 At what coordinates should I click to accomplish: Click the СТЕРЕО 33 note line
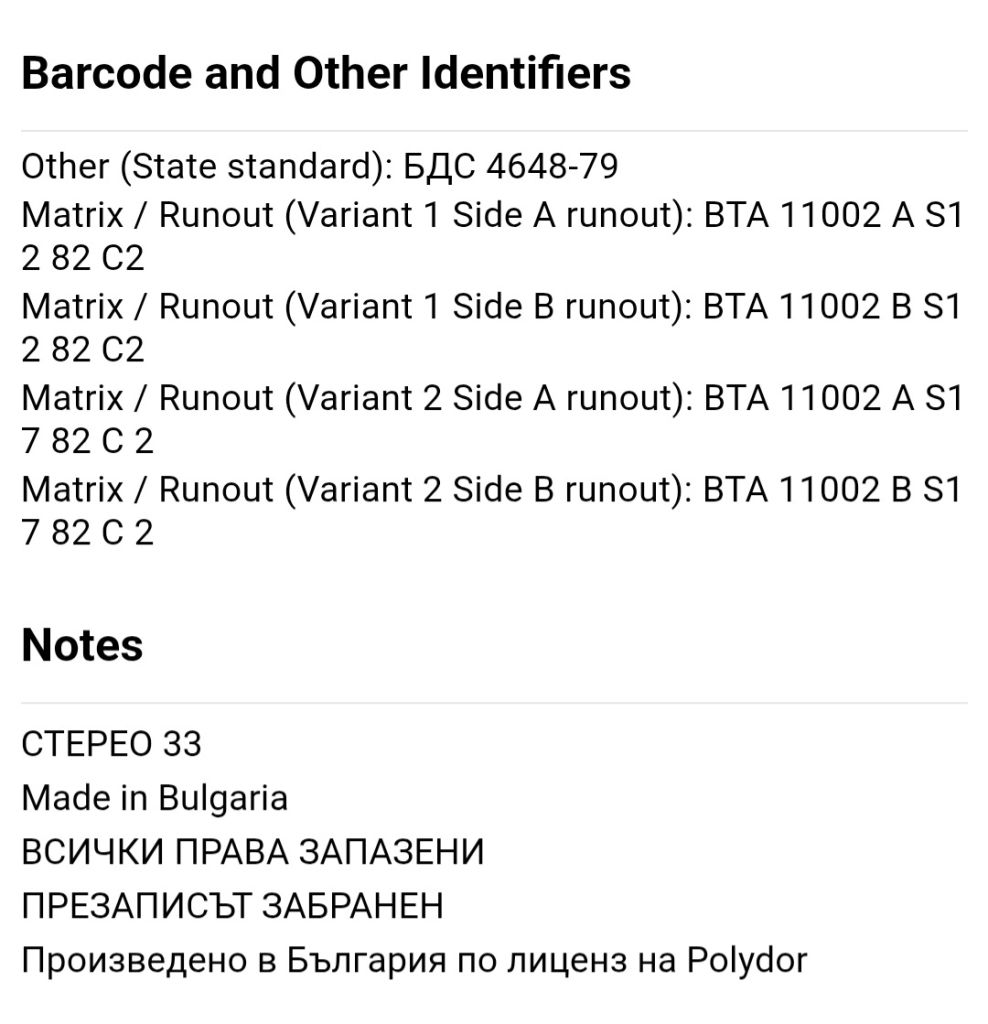(x=112, y=744)
